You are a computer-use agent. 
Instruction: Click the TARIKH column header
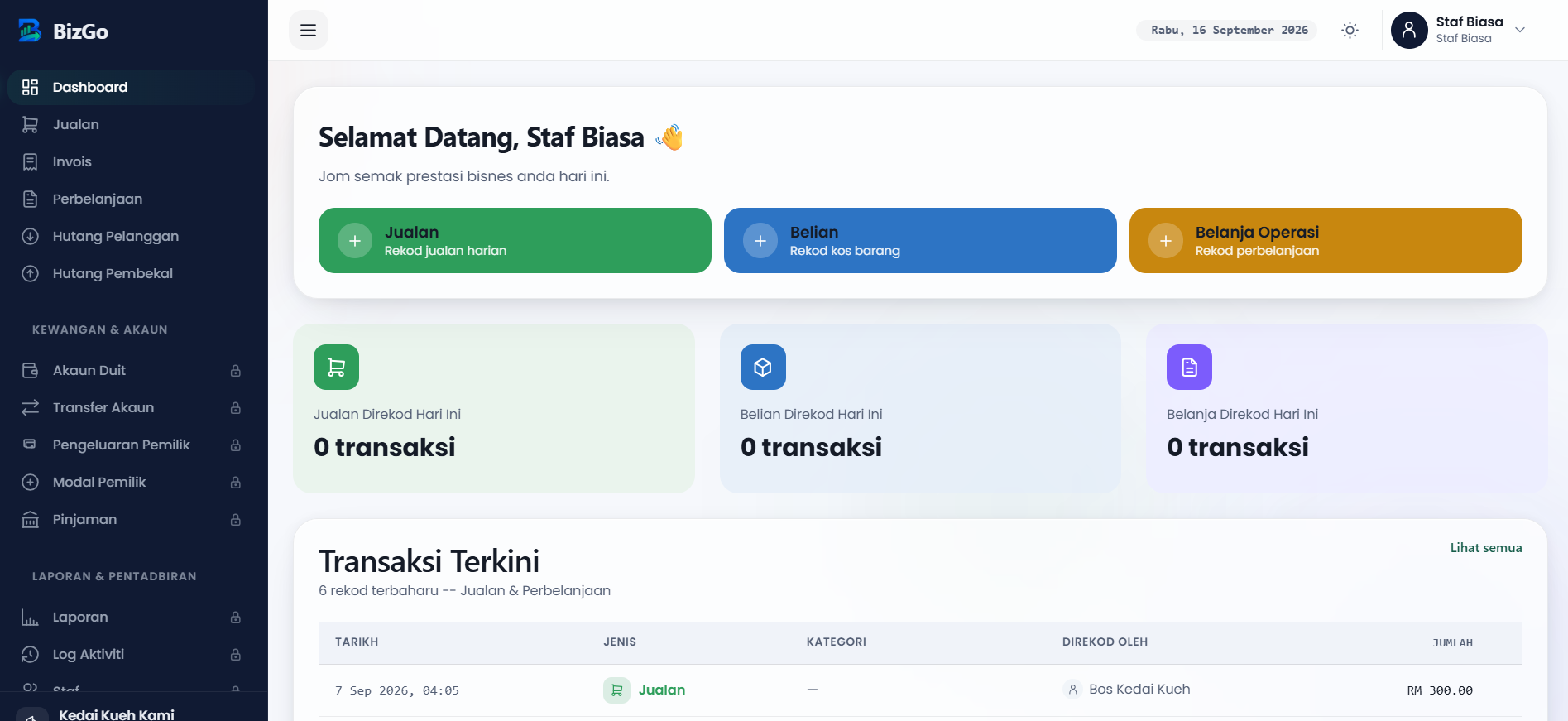click(x=357, y=642)
